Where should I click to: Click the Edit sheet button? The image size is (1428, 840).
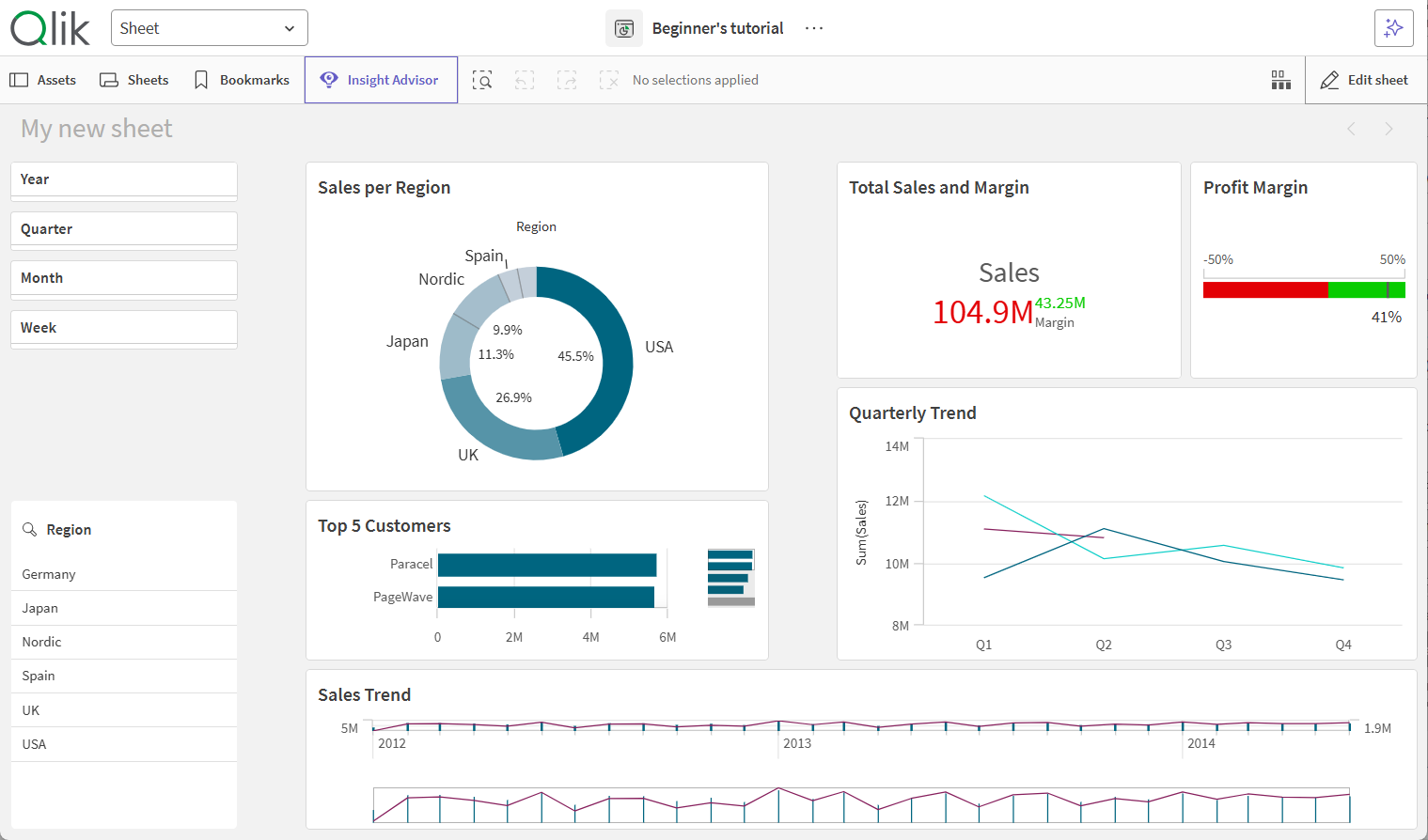point(1364,80)
